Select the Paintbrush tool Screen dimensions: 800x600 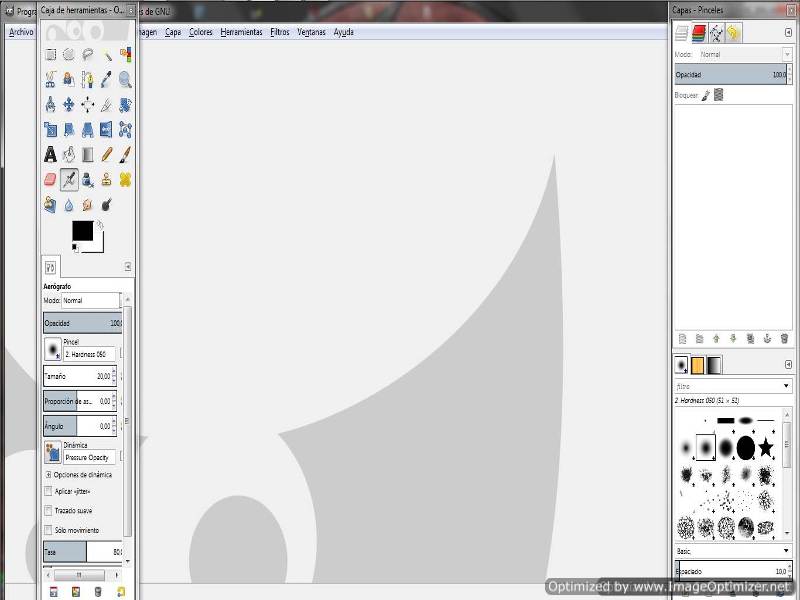(125, 155)
